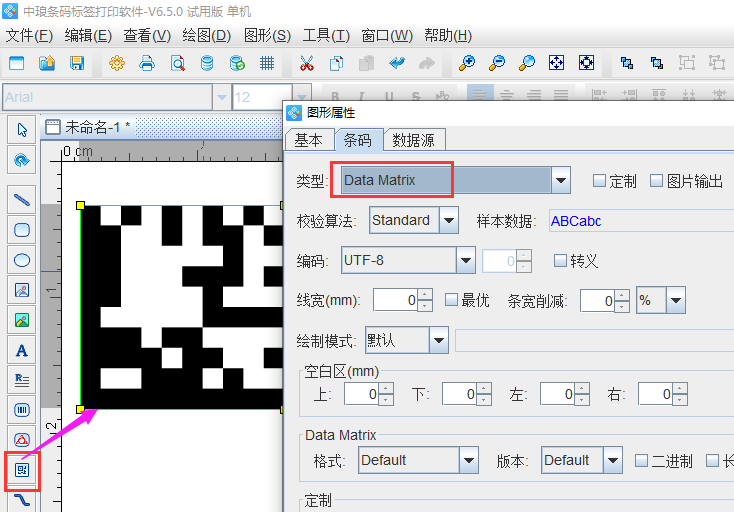Undo last action with blue arrow icon
Image resolution: width=734 pixels, height=512 pixels.
pos(397,62)
